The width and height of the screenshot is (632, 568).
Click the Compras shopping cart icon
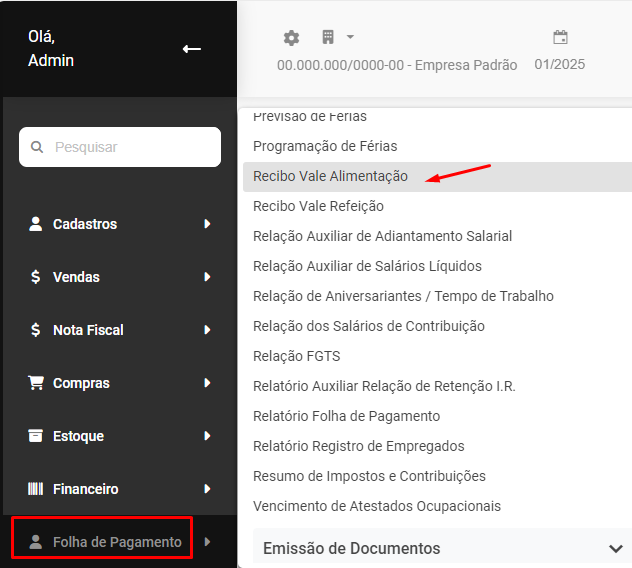(36, 383)
